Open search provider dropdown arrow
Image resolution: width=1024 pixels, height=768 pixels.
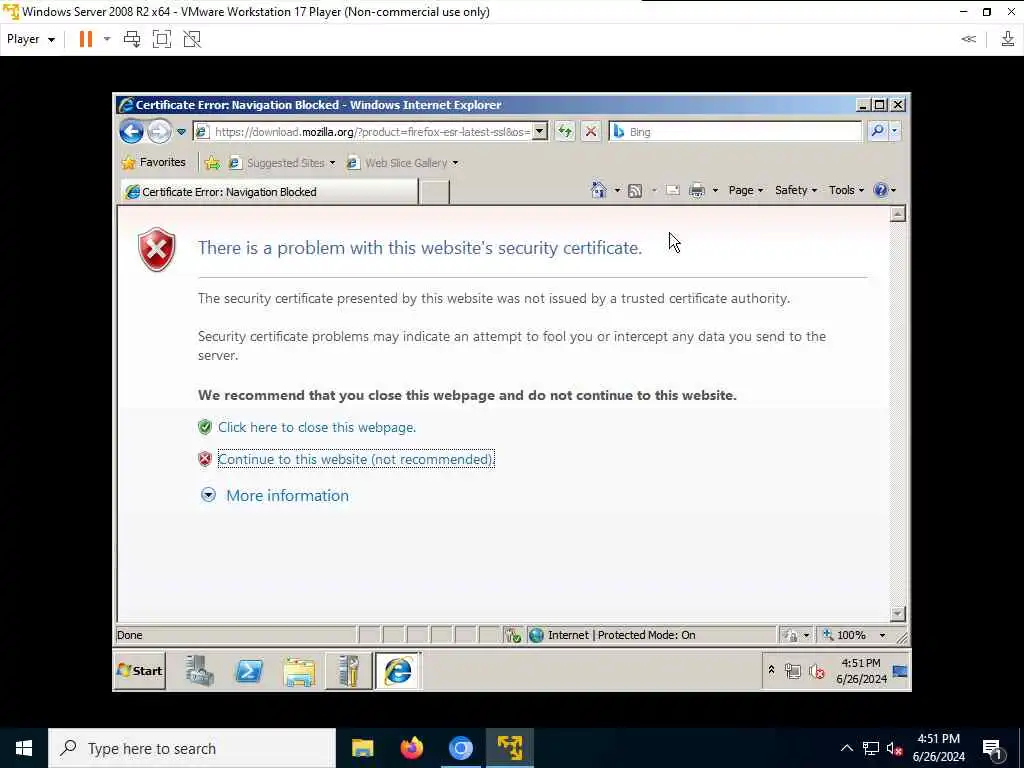pos(895,131)
